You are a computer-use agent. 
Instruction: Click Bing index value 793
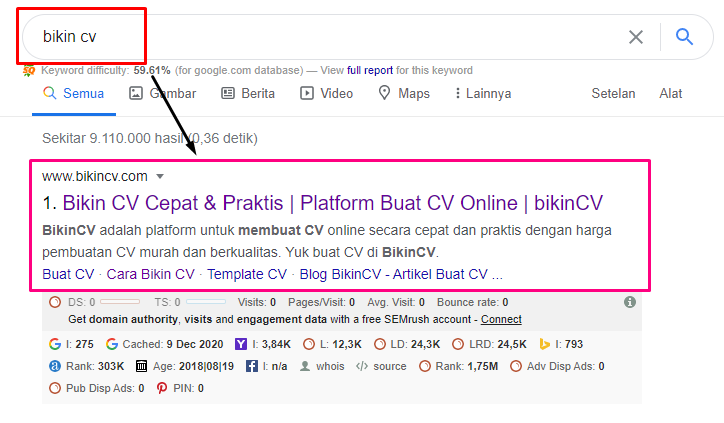click(574, 344)
